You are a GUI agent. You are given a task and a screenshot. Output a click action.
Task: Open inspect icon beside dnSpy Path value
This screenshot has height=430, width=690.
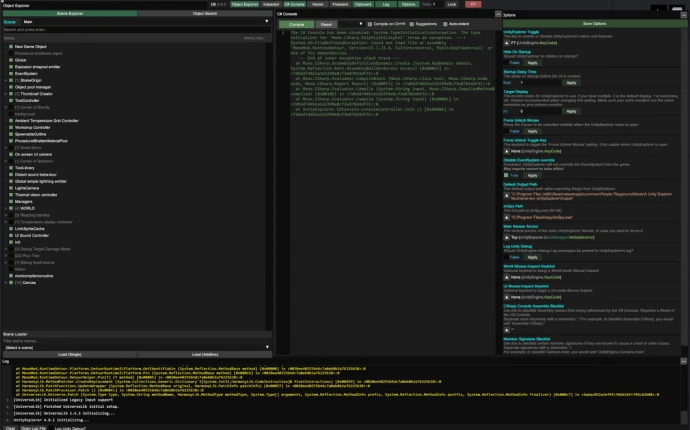[x=506, y=217]
